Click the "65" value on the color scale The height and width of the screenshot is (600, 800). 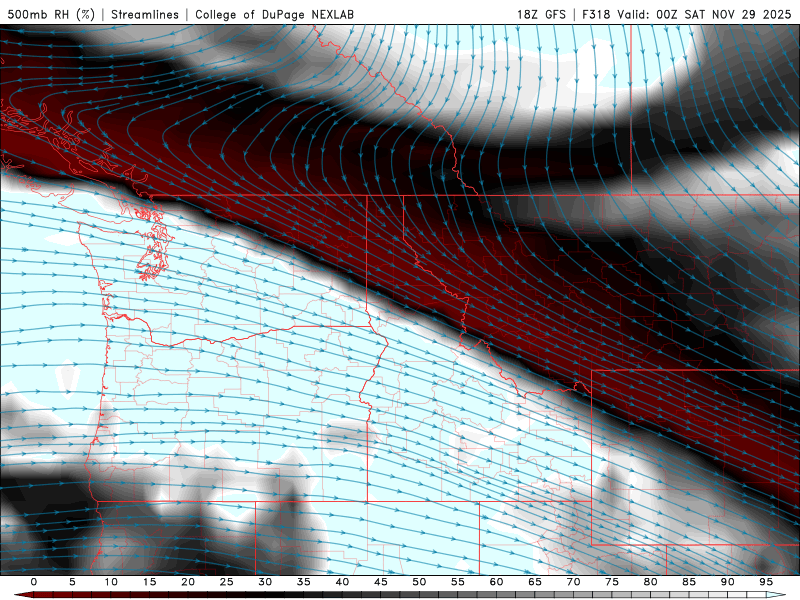pyautogui.click(x=534, y=582)
